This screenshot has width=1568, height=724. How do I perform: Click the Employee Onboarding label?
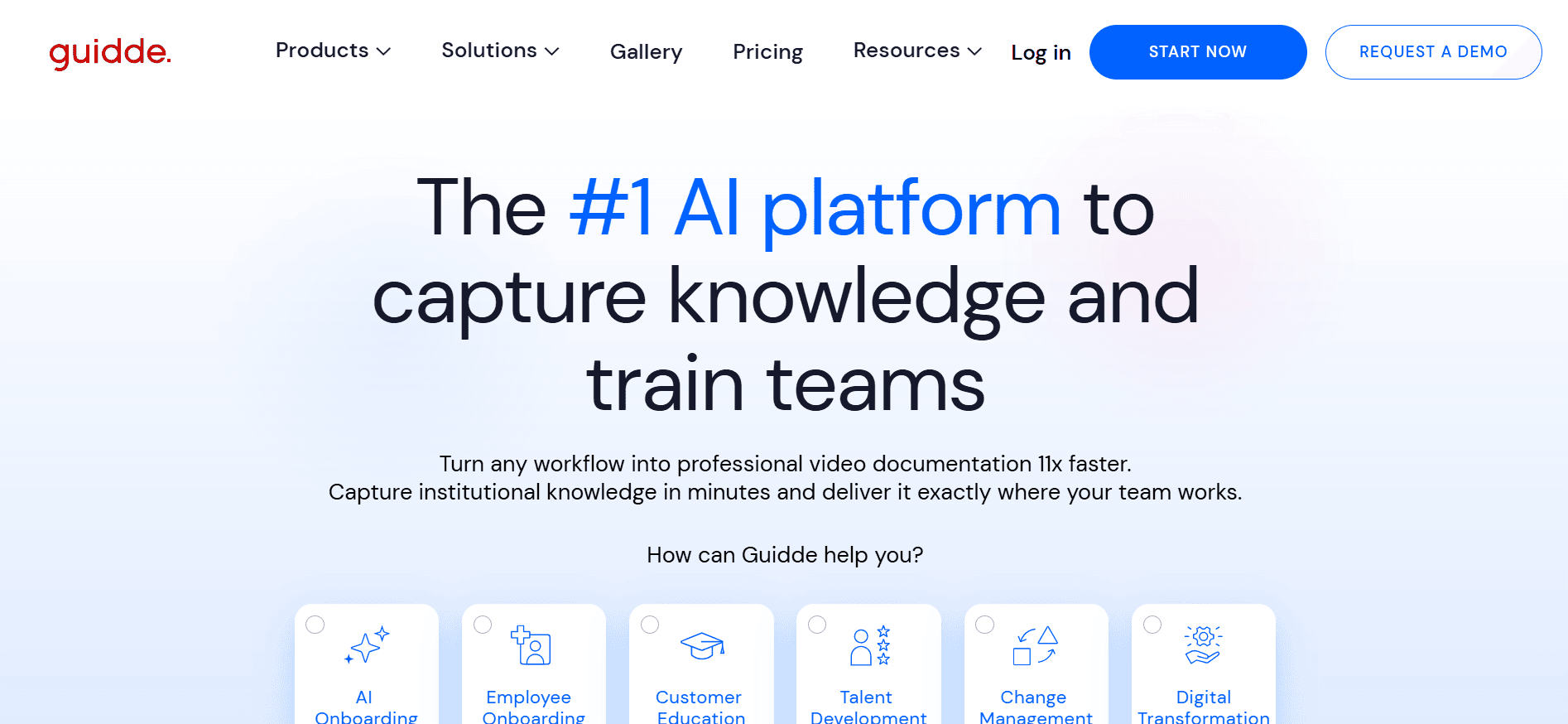(533, 706)
